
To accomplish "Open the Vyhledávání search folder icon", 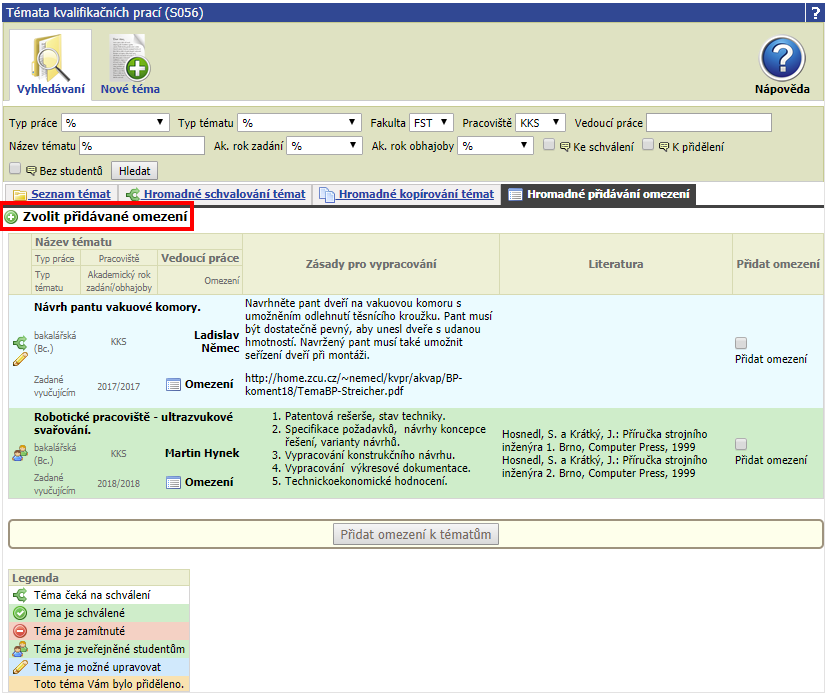I will point(51,58).
